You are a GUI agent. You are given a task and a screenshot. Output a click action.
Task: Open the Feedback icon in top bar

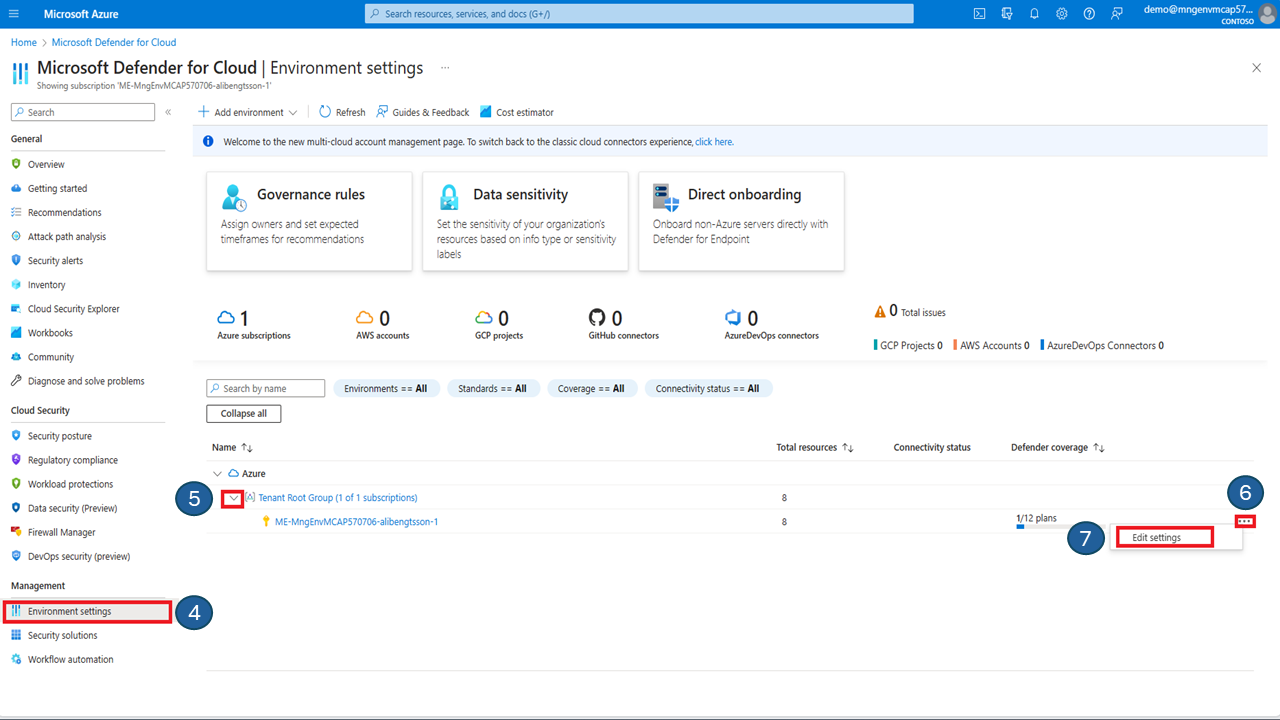tap(1117, 14)
